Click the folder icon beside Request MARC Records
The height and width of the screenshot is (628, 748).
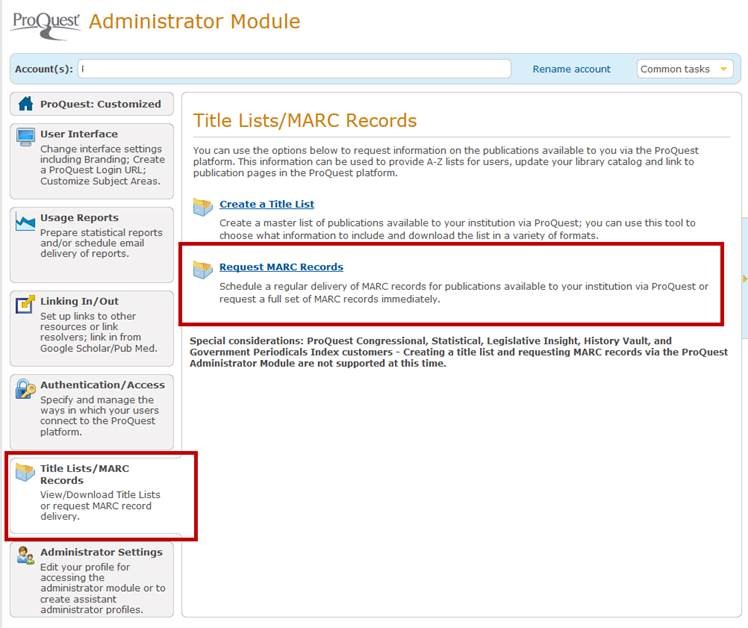(x=203, y=269)
